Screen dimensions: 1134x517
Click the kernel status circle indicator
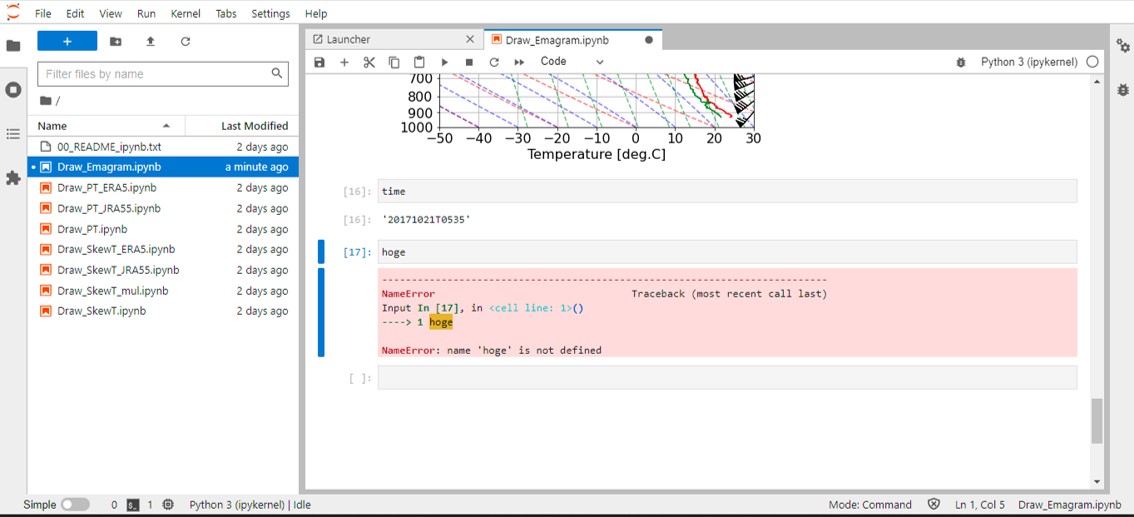[x=1092, y=62]
